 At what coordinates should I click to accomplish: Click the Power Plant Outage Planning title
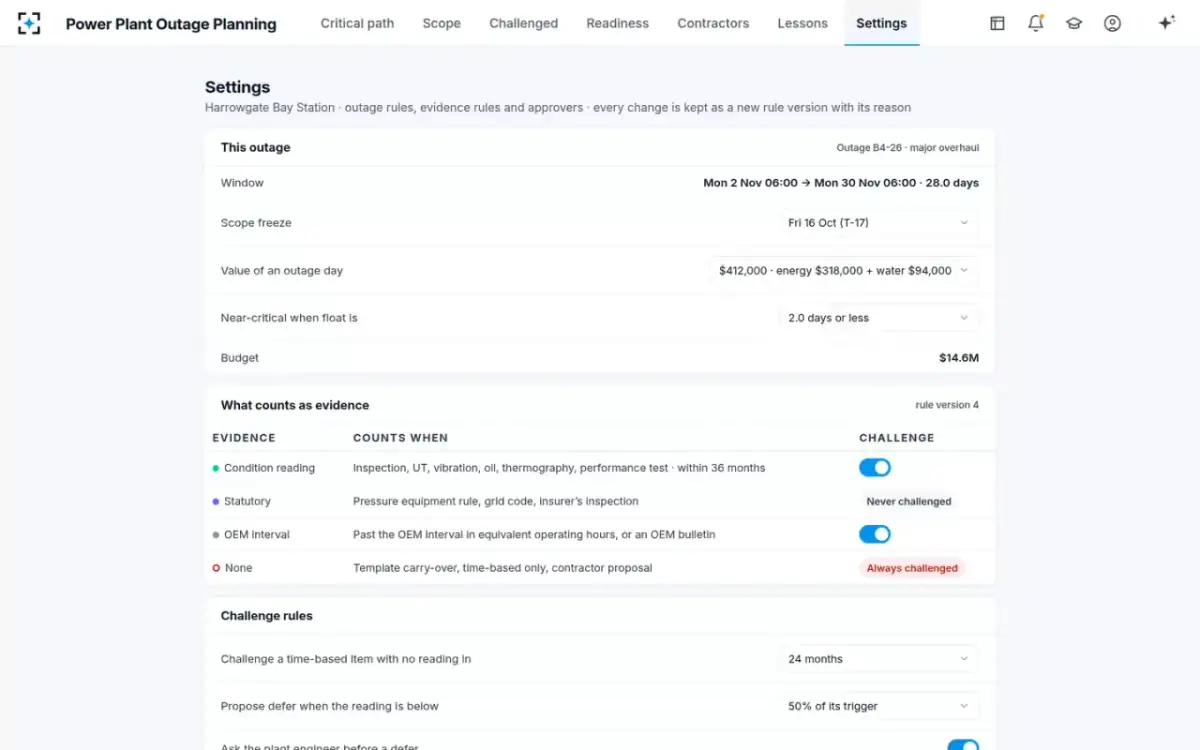click(171, 24)
